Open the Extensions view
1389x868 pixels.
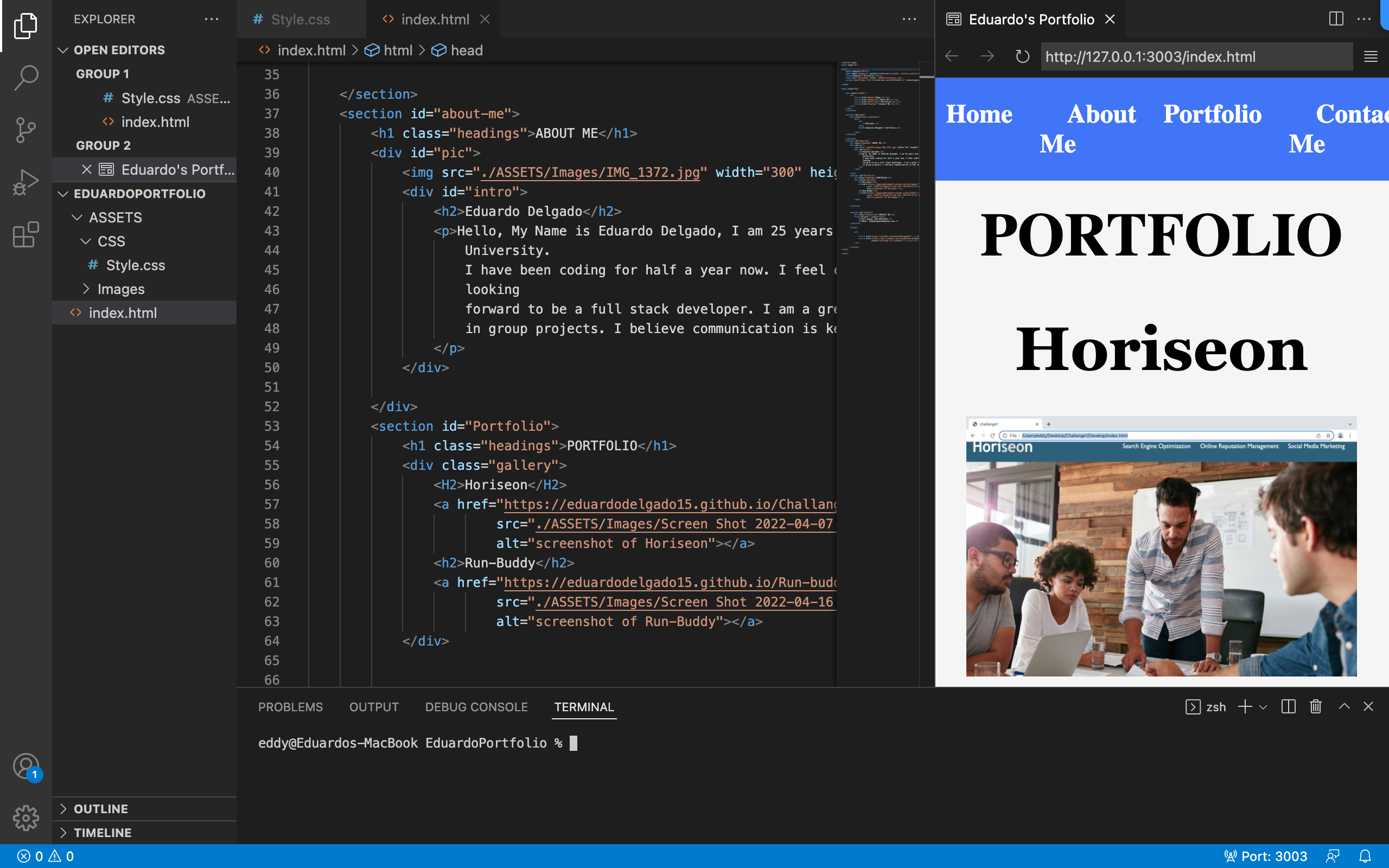(26, 234)
